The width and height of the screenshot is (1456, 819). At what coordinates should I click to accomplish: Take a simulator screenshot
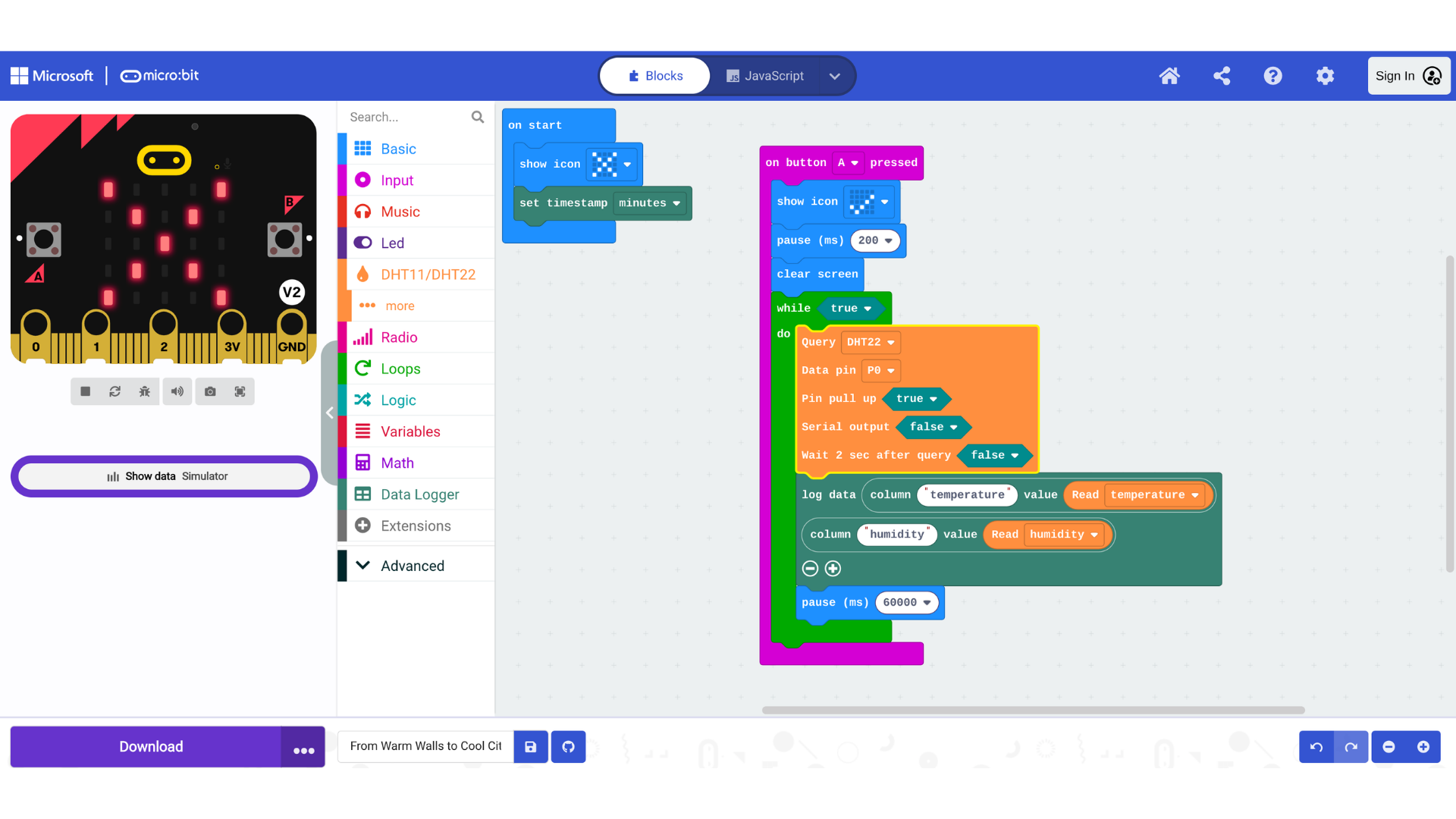point(210,391)
